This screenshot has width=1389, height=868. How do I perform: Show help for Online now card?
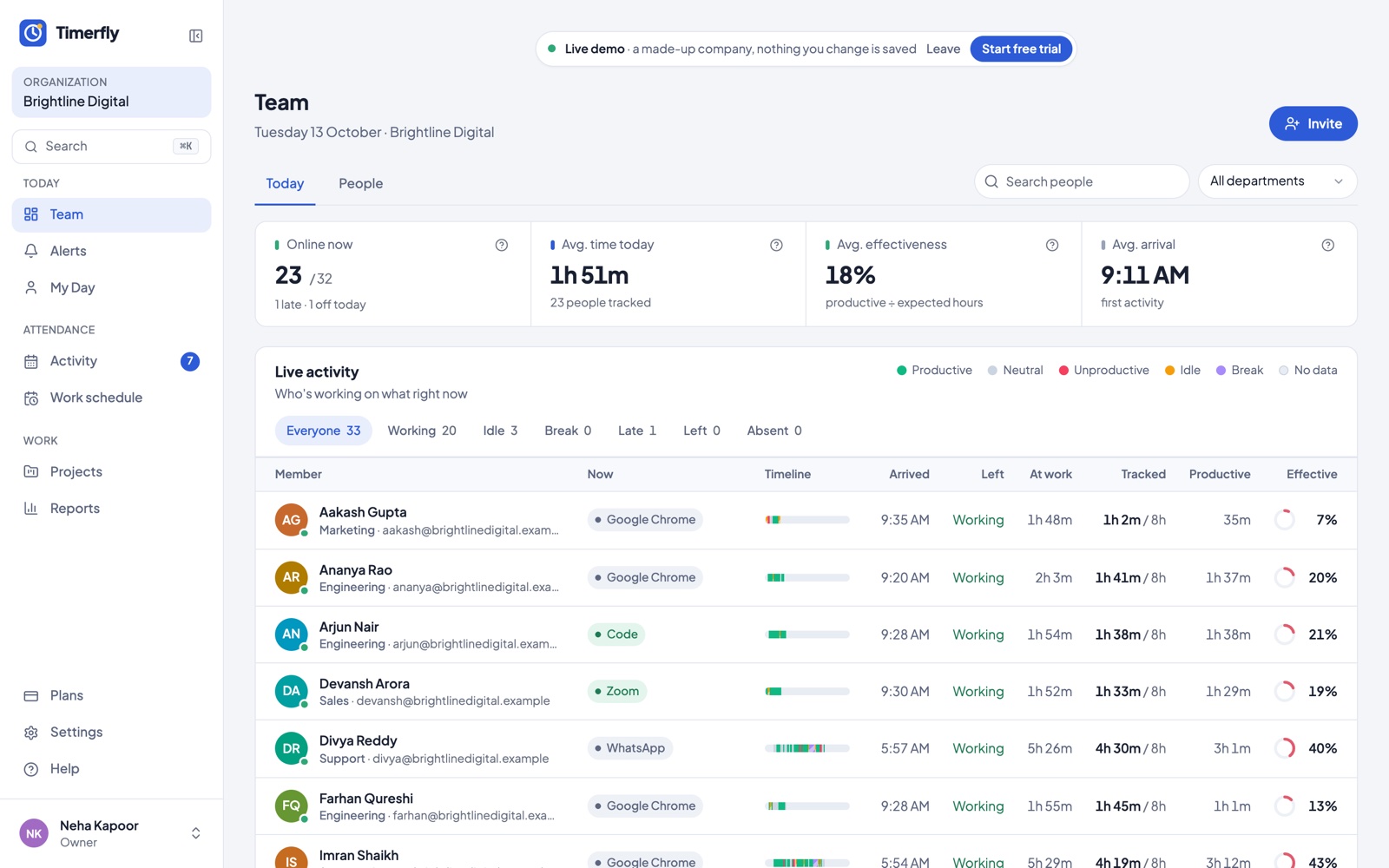tap(502, 245)
